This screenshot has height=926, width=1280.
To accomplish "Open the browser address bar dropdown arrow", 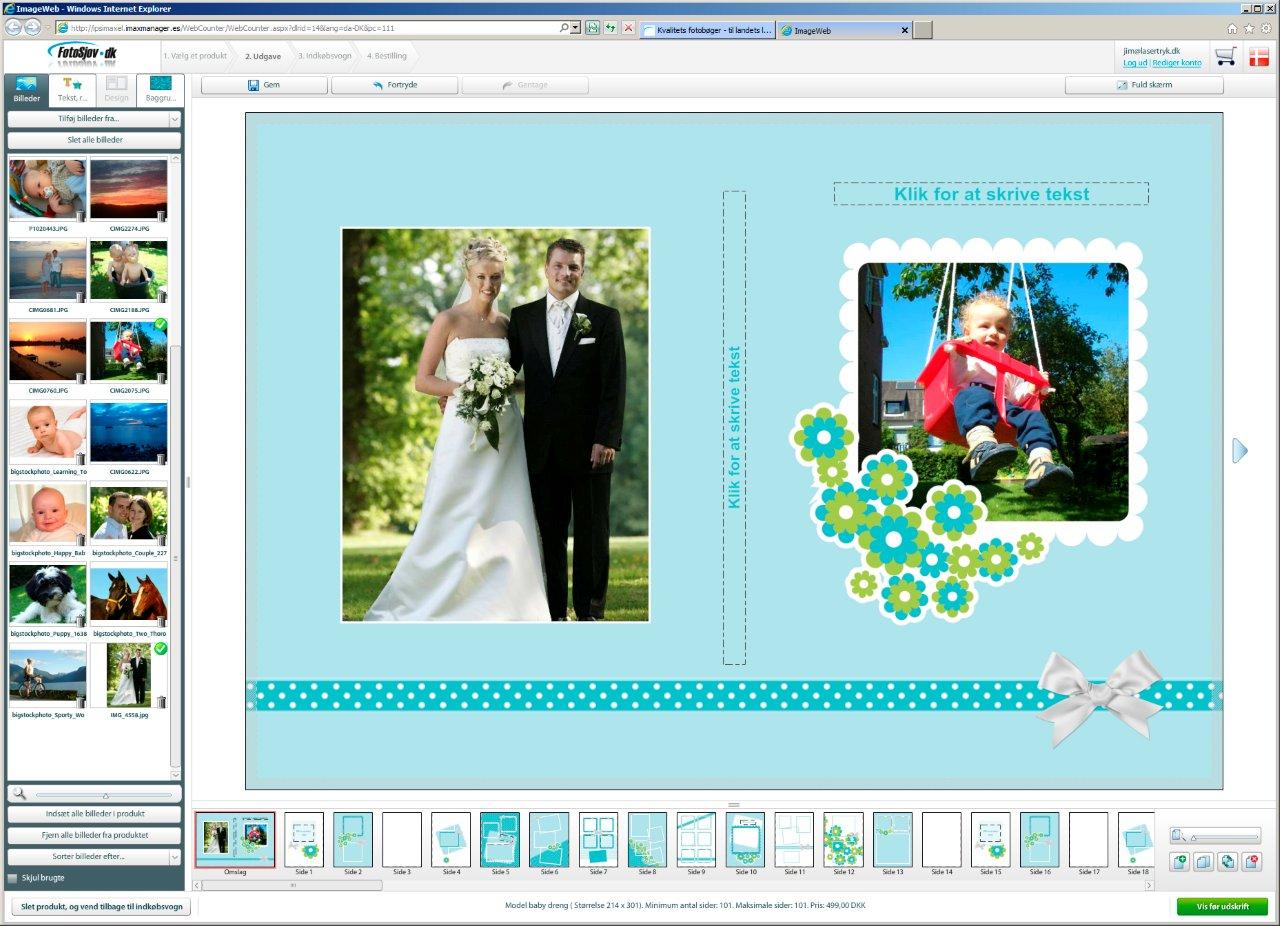I will 576,28.
